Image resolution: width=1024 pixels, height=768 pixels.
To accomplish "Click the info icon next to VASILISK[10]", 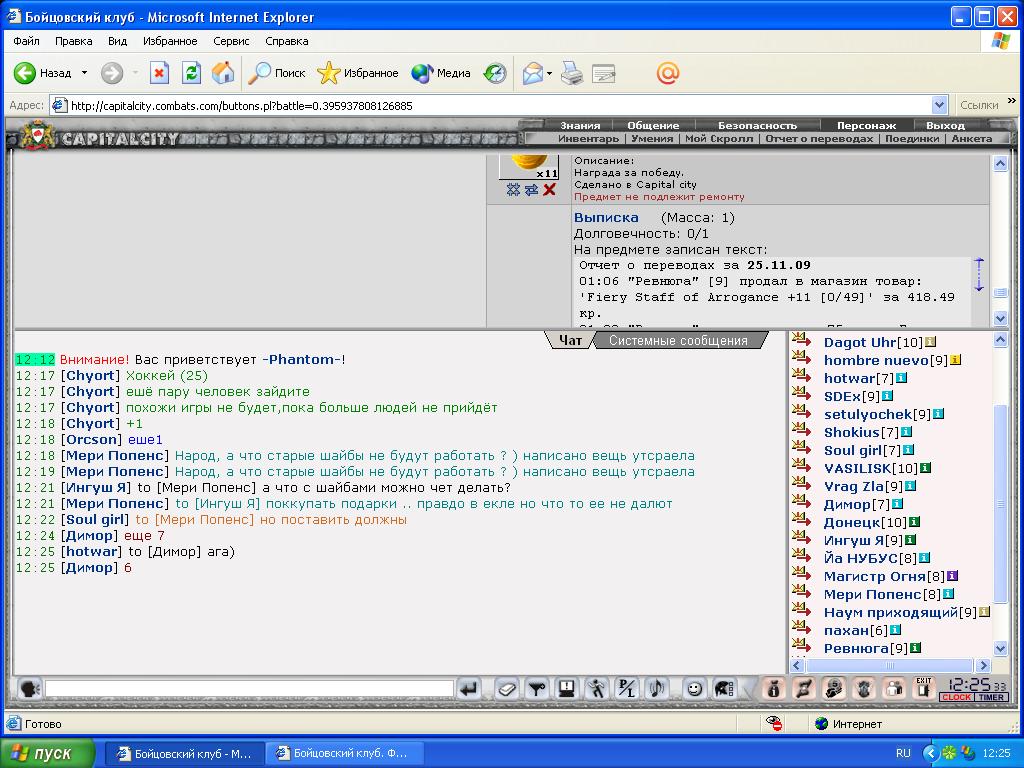I will tap(925, 468).
